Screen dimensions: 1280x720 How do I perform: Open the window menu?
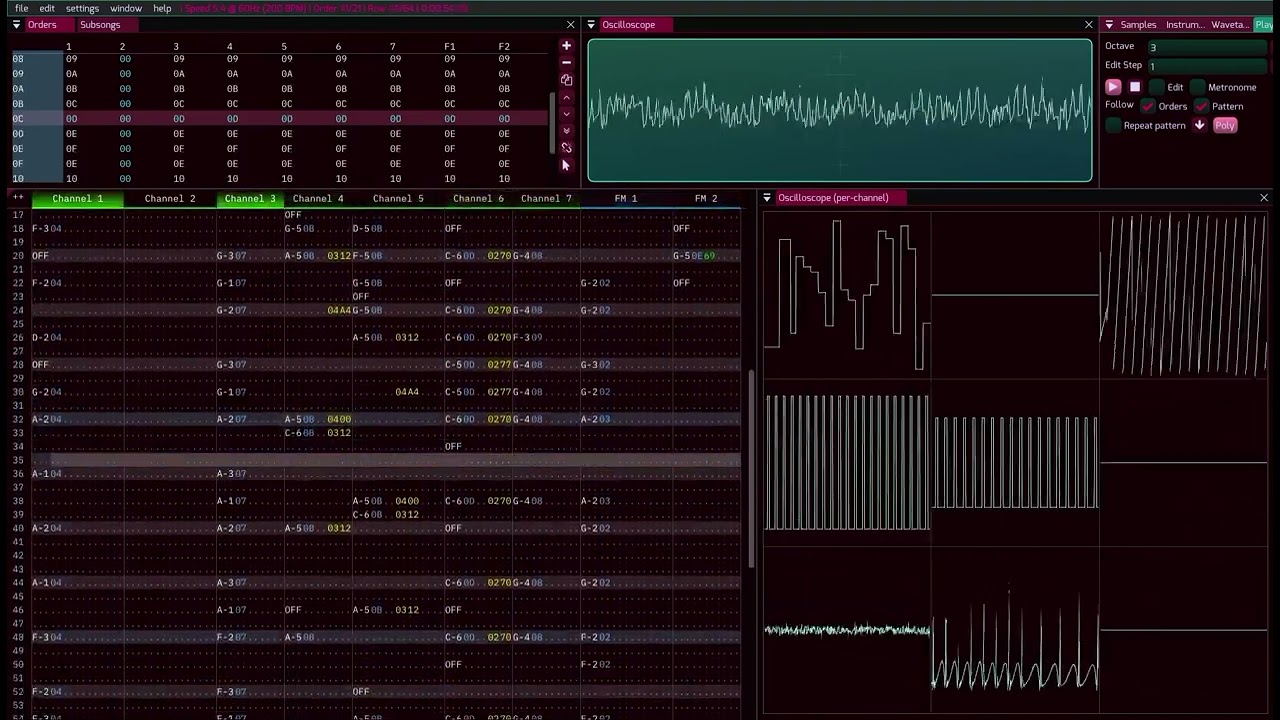point(126,8)
